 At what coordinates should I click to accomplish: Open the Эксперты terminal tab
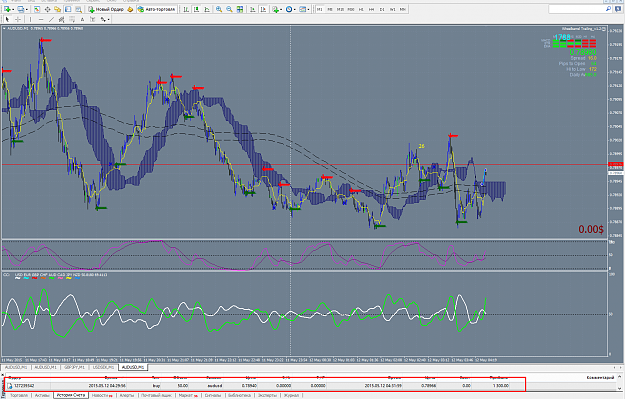pos(267,395)
